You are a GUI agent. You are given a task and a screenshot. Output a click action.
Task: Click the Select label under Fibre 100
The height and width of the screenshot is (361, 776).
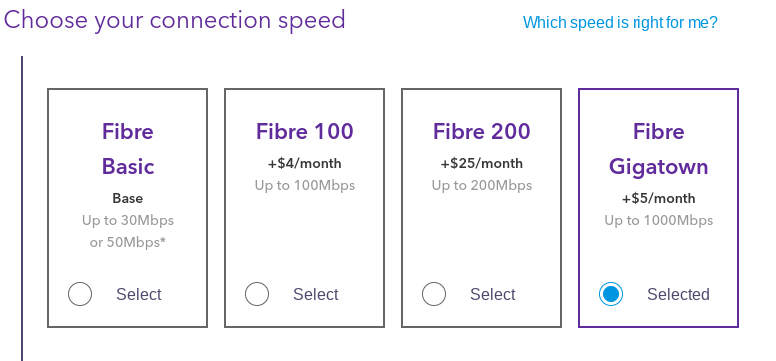[316, 294]
